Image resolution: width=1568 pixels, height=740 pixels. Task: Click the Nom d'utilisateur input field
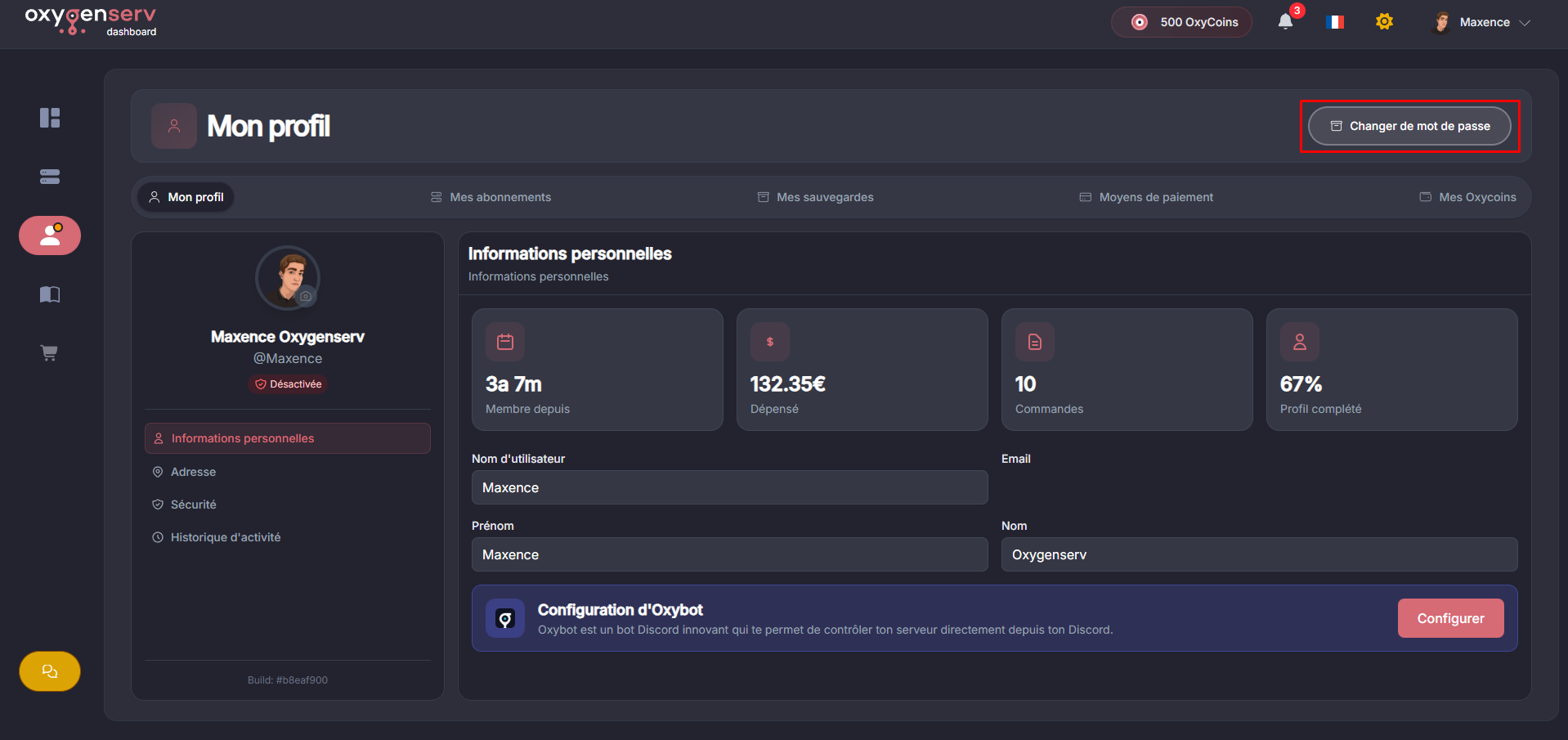(729, 487)
